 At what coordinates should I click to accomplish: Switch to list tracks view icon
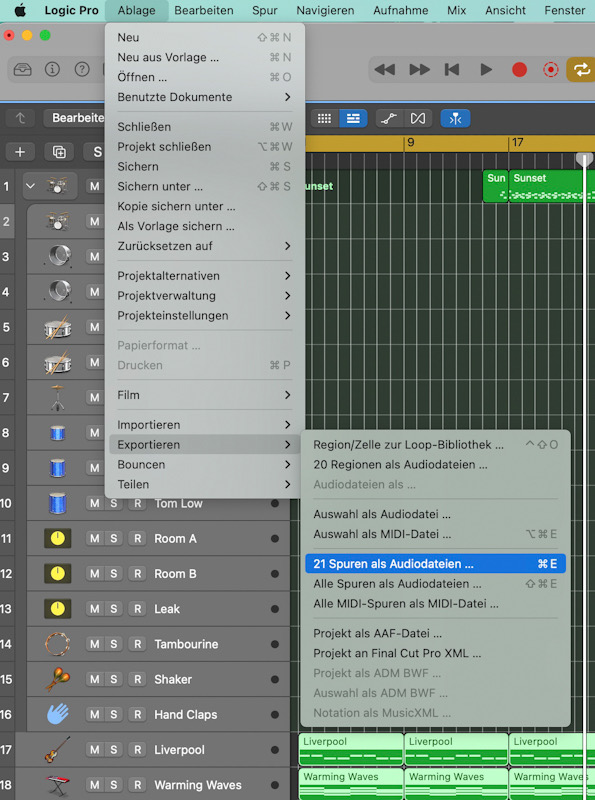tap(353, 118)
